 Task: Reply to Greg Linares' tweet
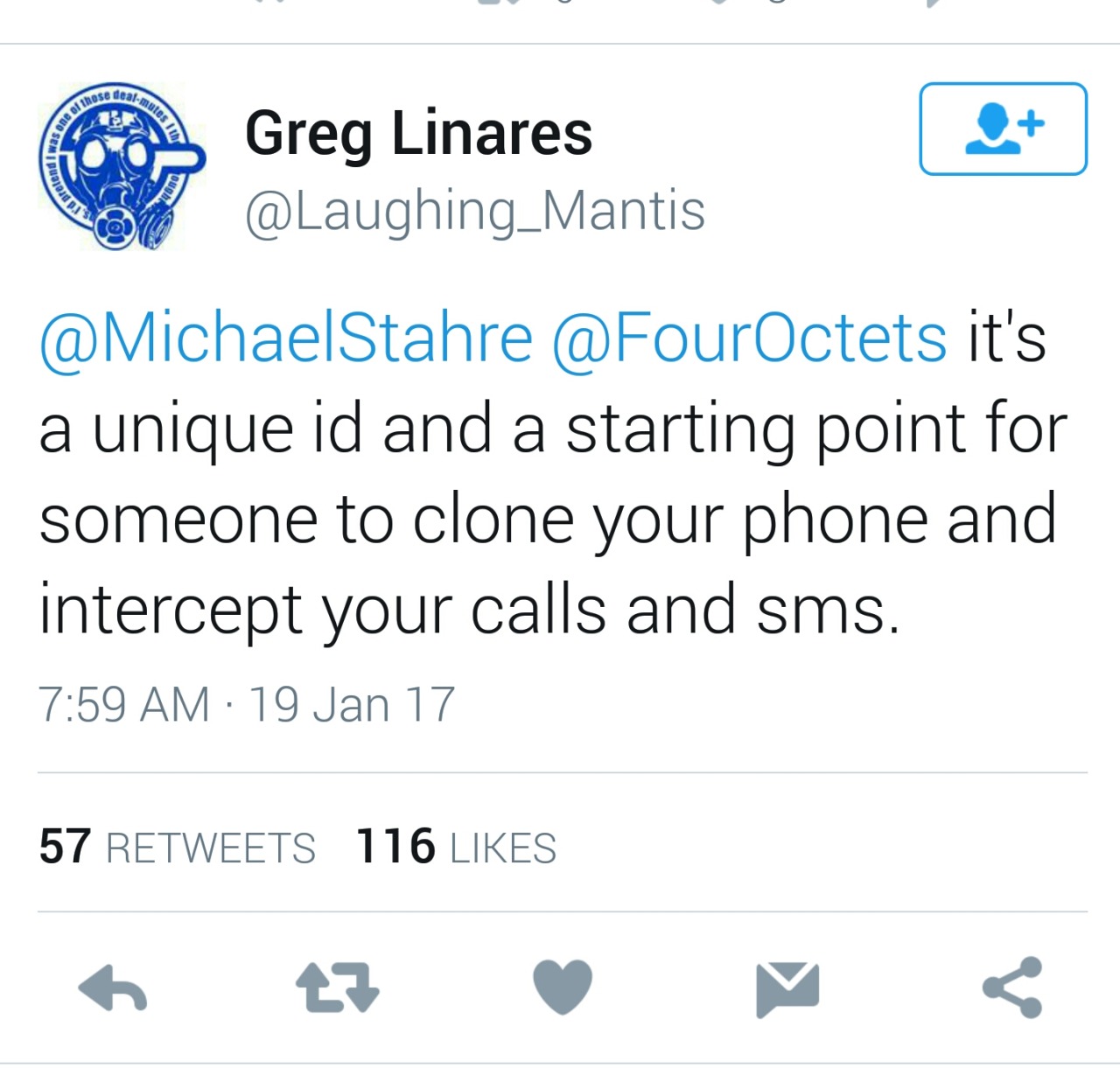click(x=113, y=988)
